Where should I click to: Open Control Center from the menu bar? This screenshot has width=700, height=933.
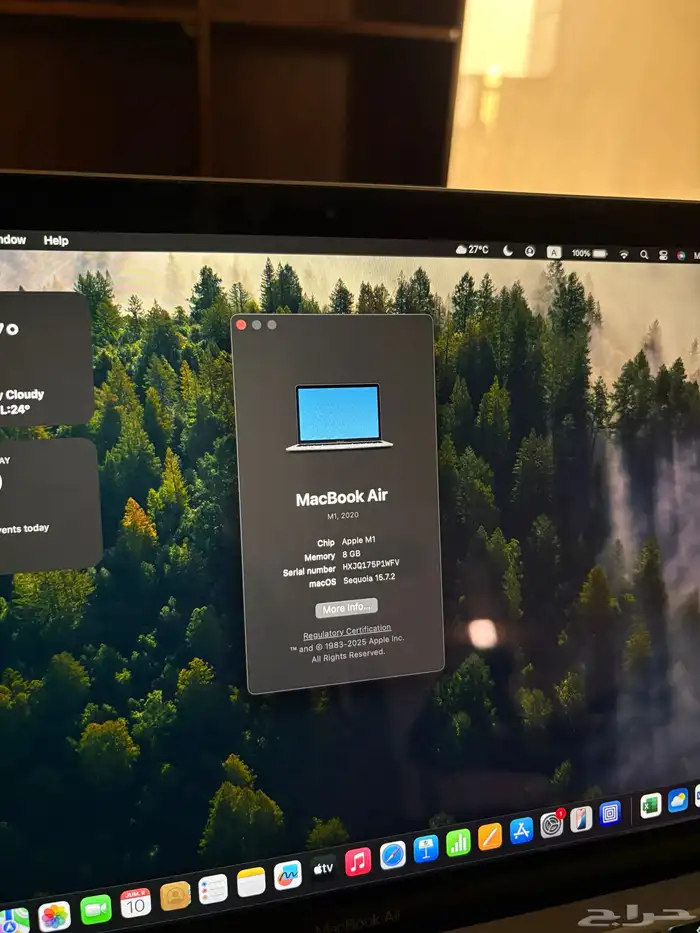[x=663, y=255]
